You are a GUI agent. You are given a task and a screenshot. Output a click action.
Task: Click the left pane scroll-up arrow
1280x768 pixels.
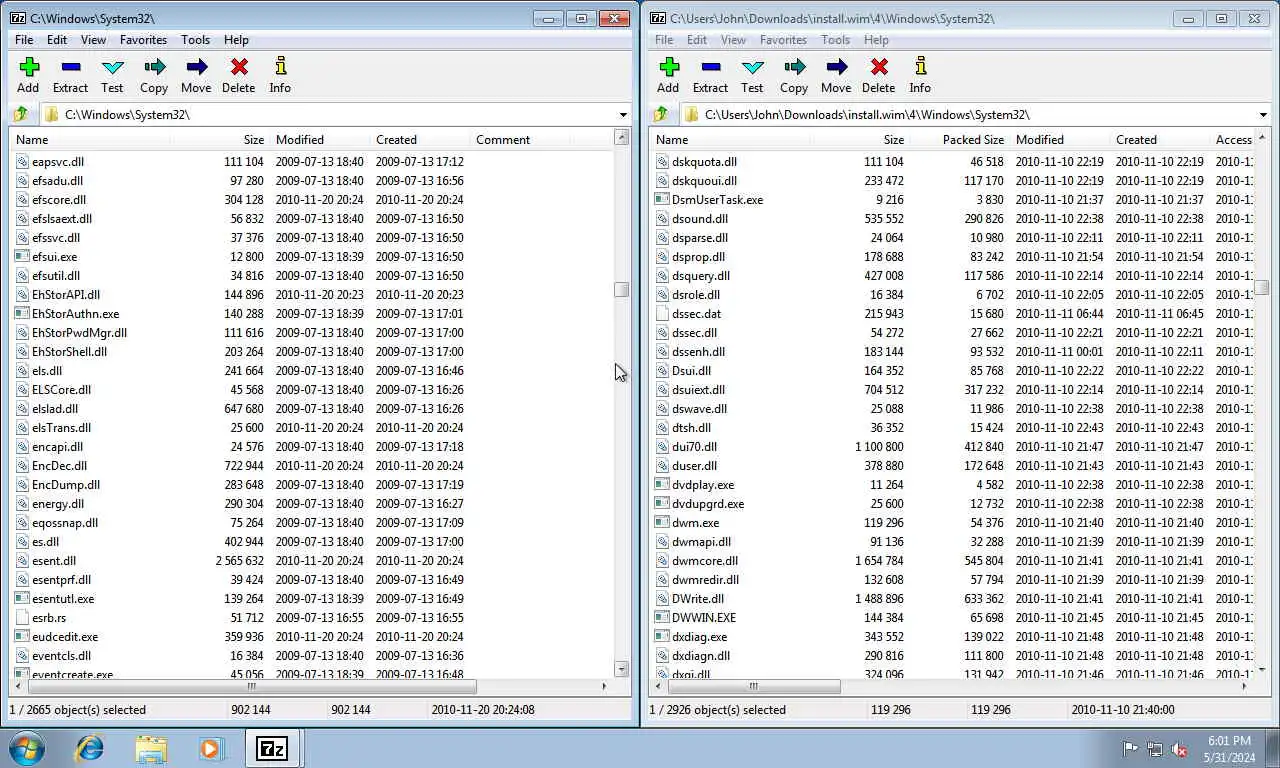tap(622, 137)
